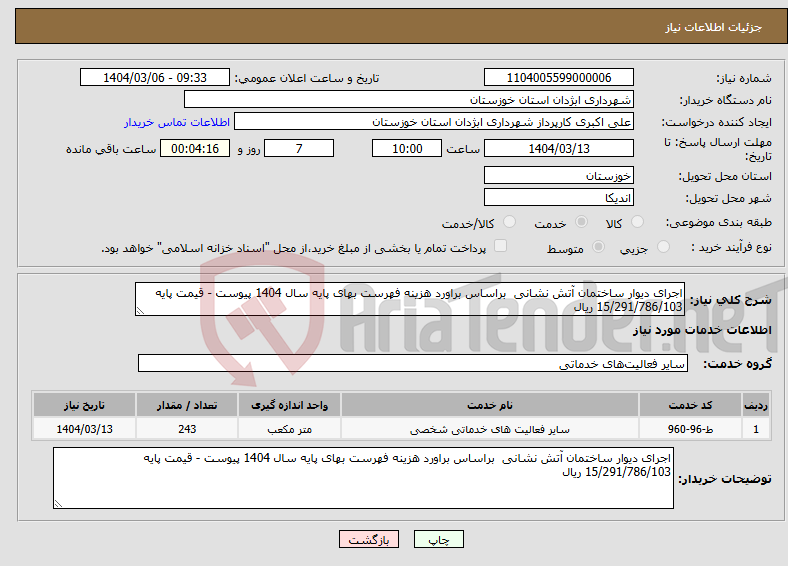This screenshot has height=566, width=788.
Task: Click the table date cell 1404/03/13
Action: click(x=84, y=429)
